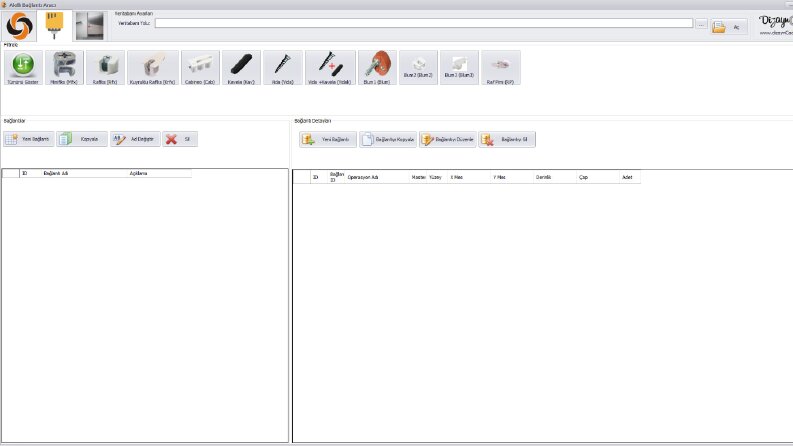The height and width of the screenshot is (446, 793).
Task: Select the Raf Pimi shelf pin icon
Action: 501,68
